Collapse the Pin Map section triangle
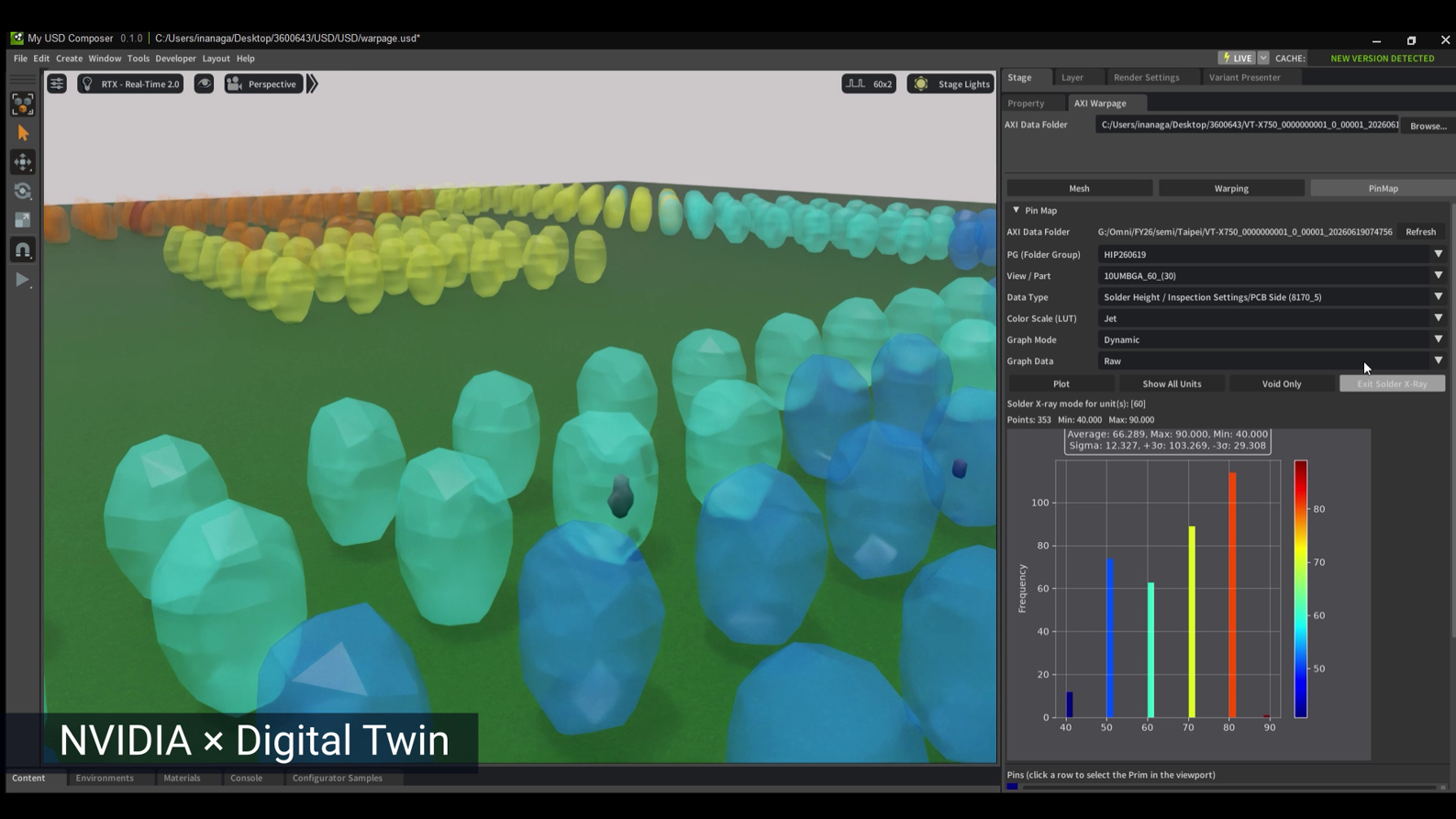The image size is (1456, 819). [x=1016, y=211]
